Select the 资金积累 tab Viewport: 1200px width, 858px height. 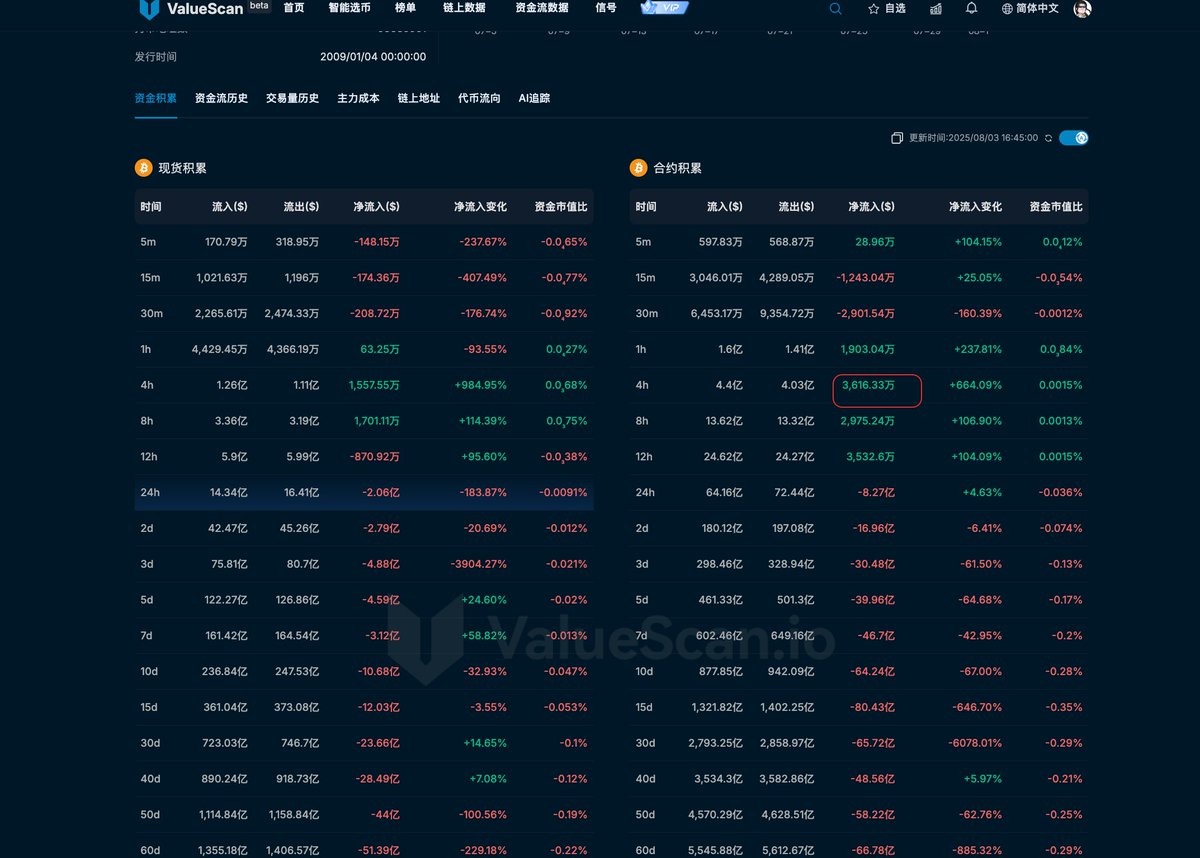(156, 98)
